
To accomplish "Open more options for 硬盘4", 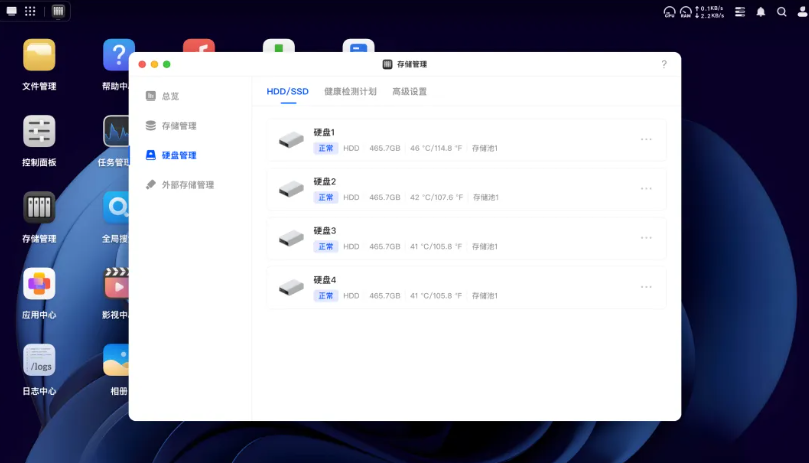I will (646, 286).
